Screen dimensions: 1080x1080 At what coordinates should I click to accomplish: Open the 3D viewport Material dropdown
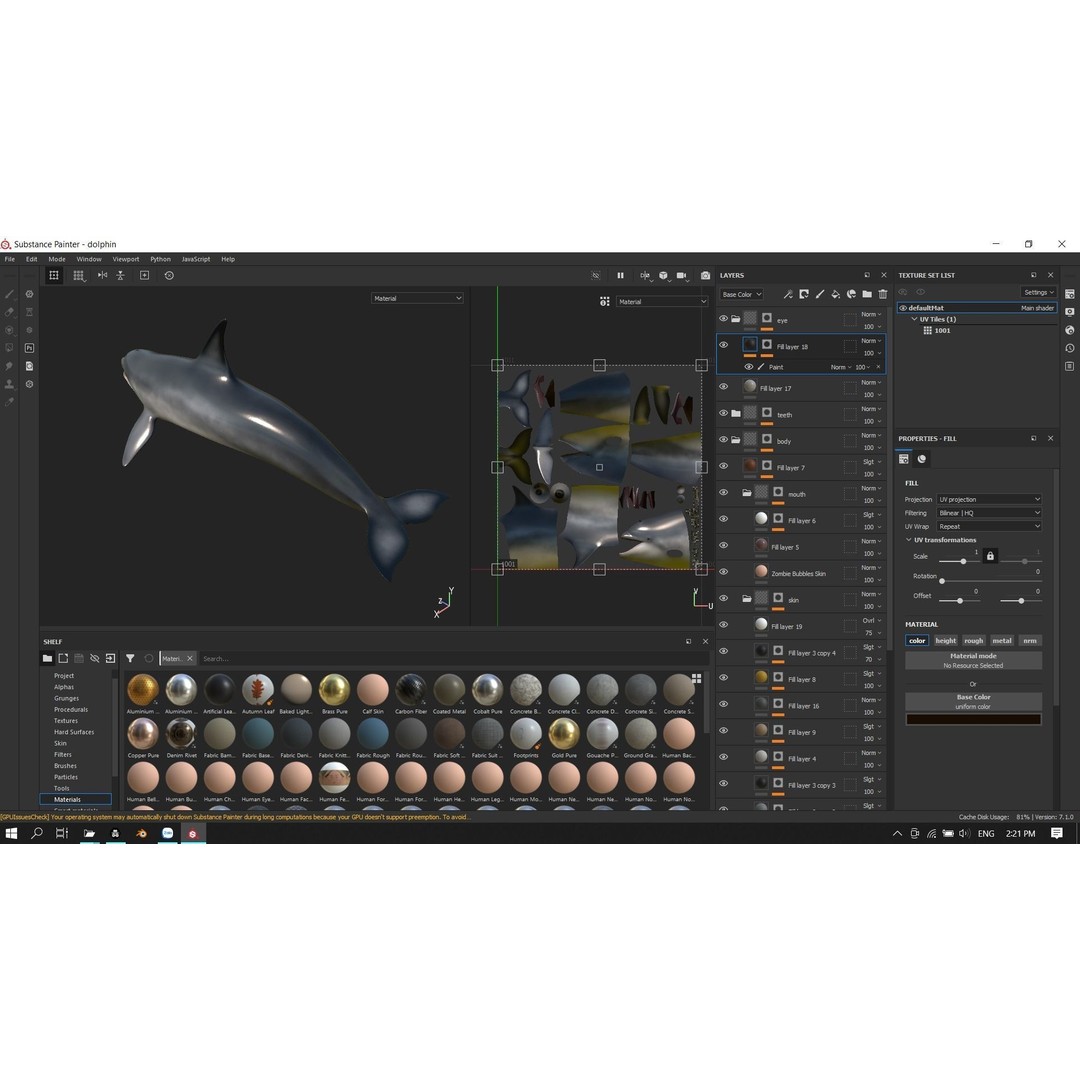417,298
